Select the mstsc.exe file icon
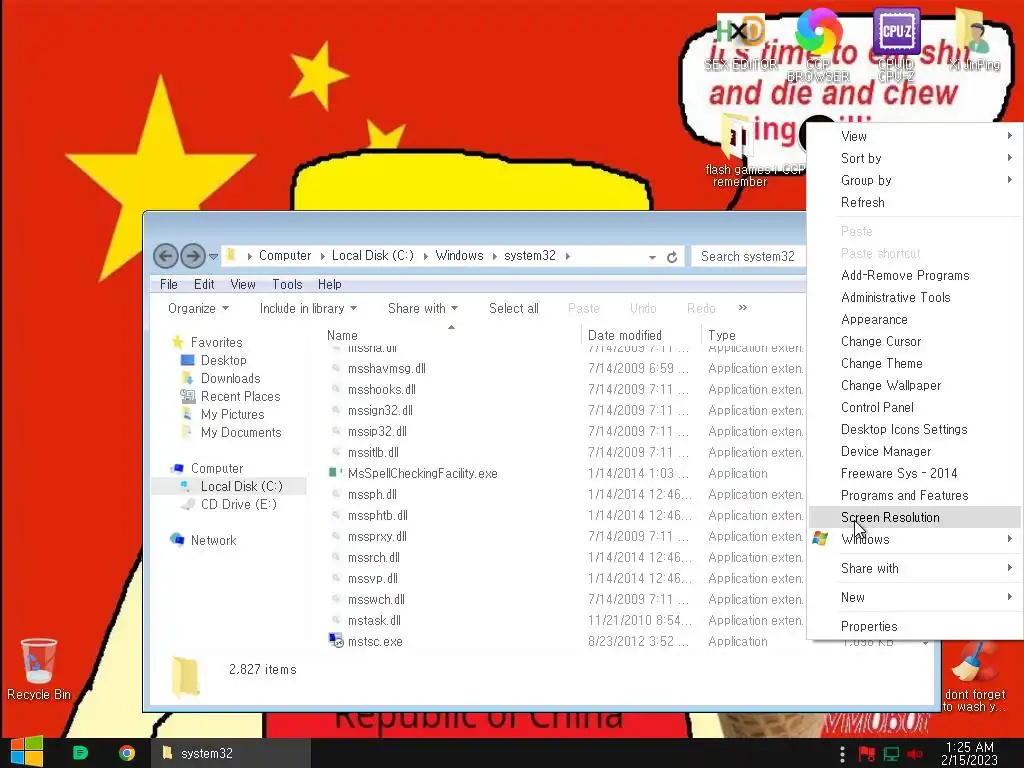The height and width of the screenshot is (768, 1024). point(336,641)
